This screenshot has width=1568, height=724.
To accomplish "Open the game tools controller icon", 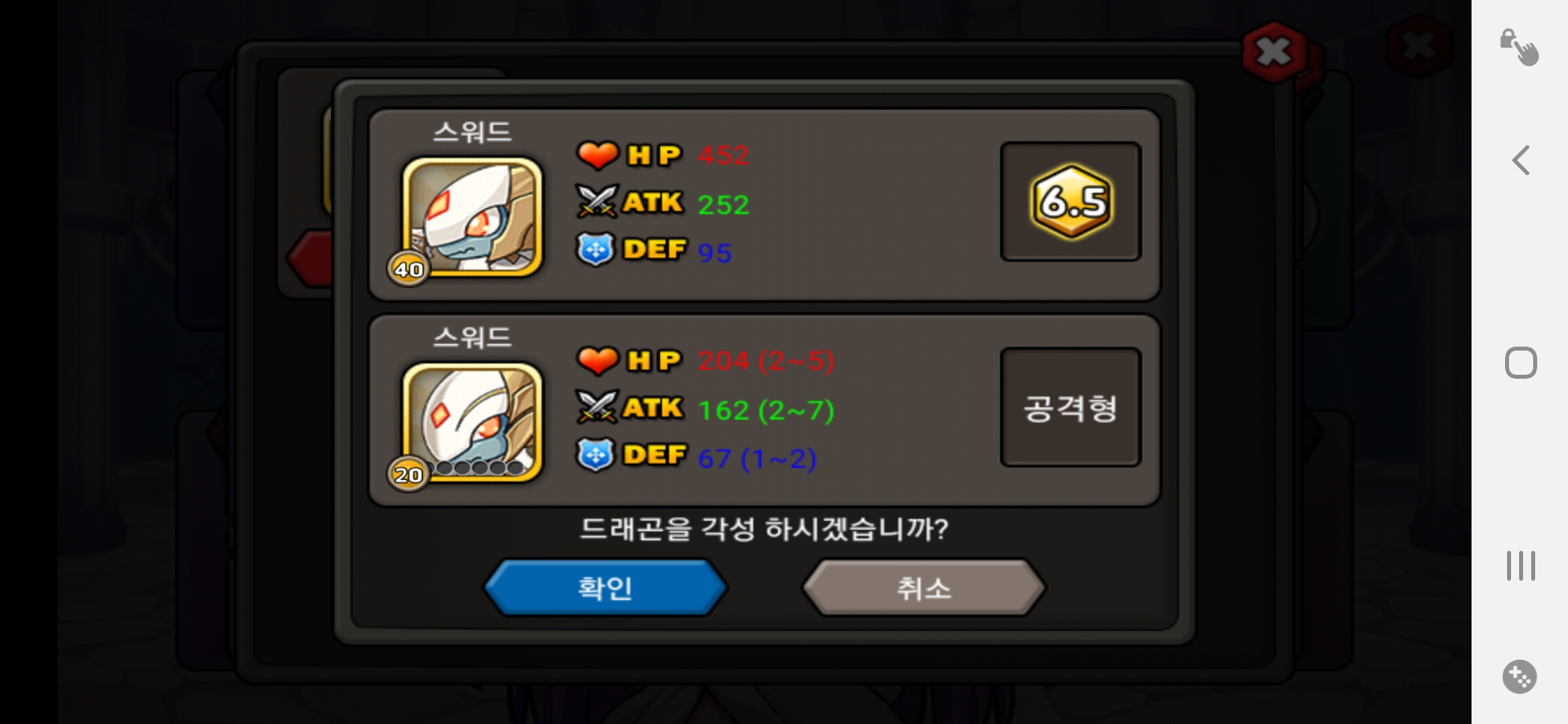I will (x=1519, y=676).
